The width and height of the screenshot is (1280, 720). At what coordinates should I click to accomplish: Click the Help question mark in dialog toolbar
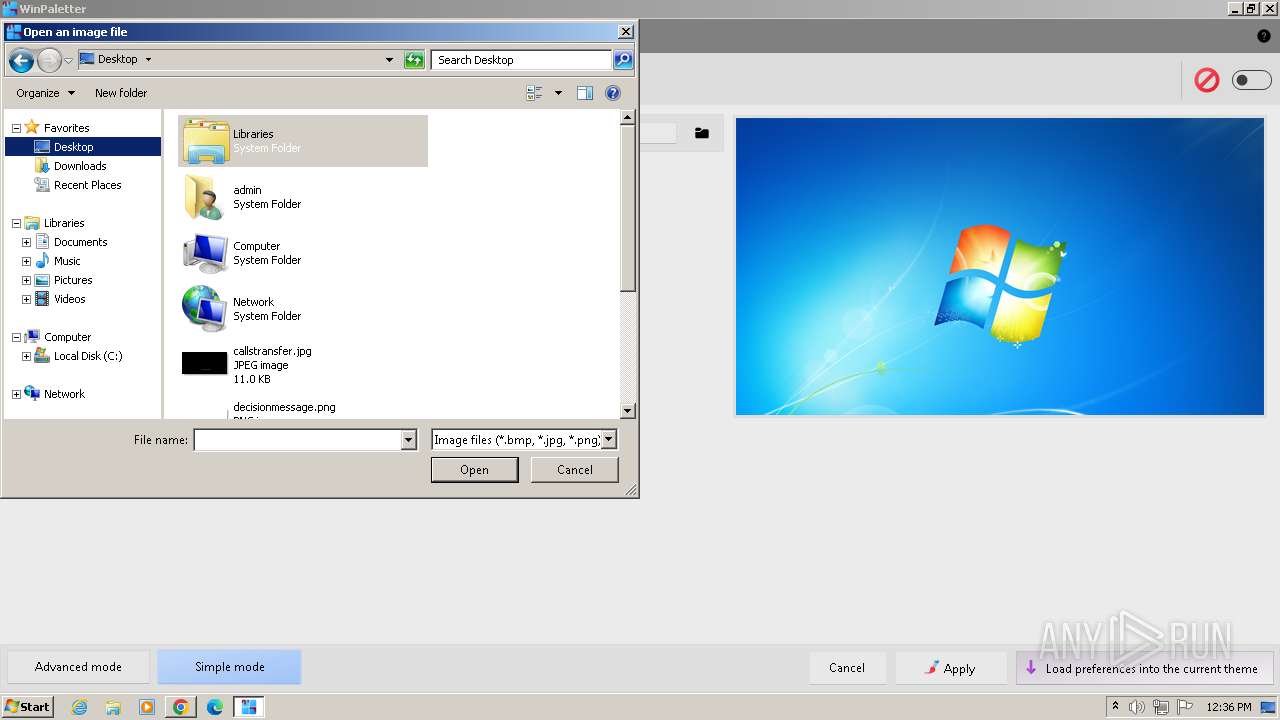pos(613,93)
